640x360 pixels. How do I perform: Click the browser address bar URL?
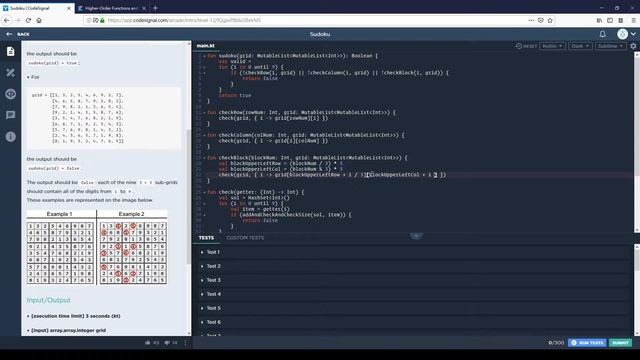[184, 20]
